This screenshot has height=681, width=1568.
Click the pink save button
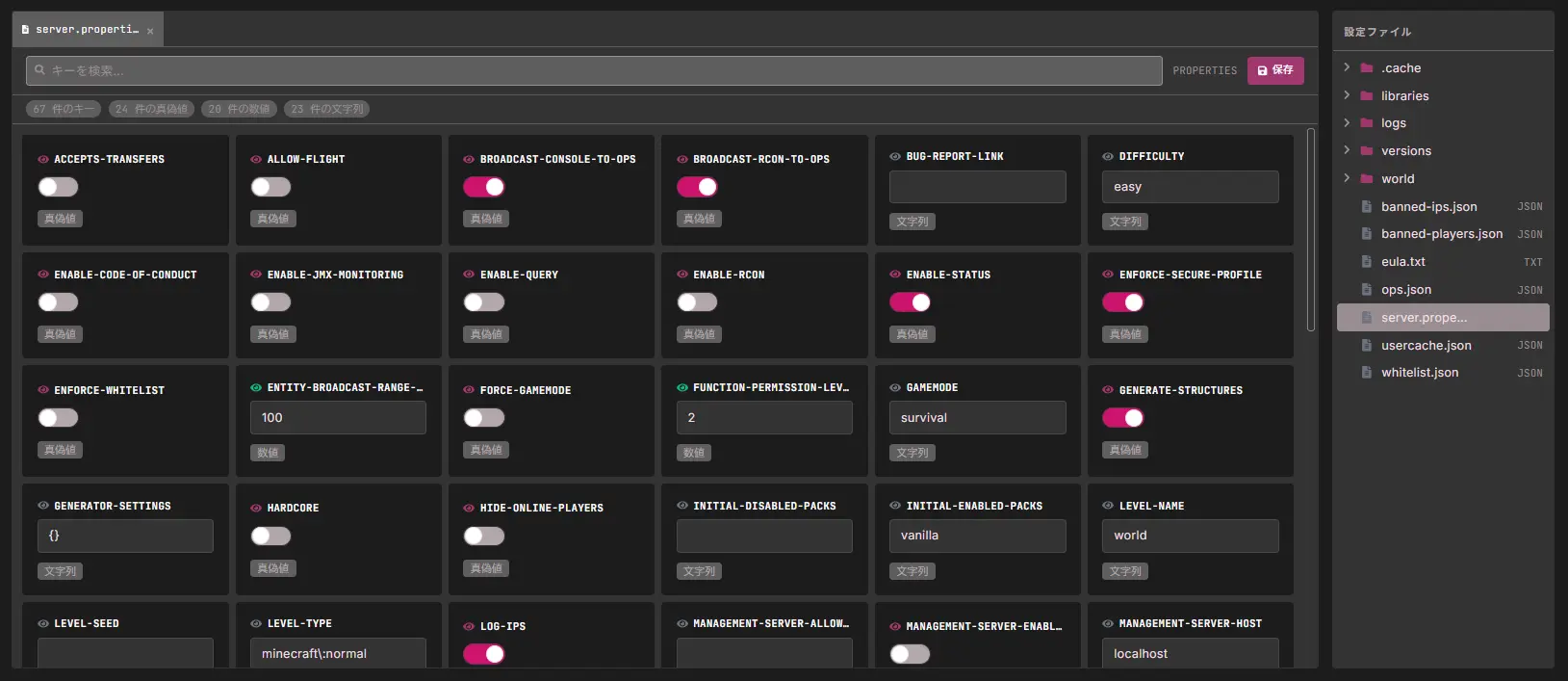coord(1275,70)
